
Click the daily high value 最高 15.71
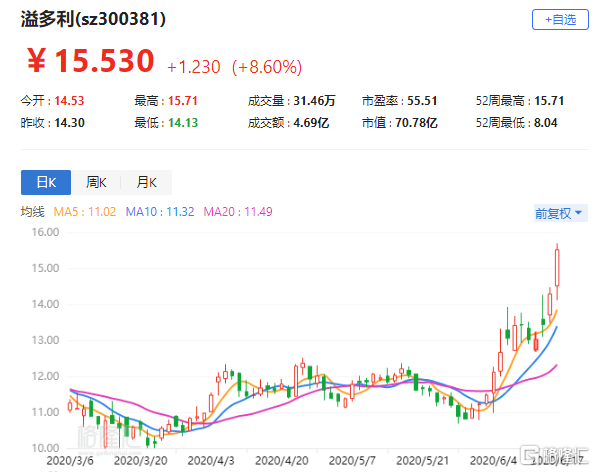pos(183,101)
